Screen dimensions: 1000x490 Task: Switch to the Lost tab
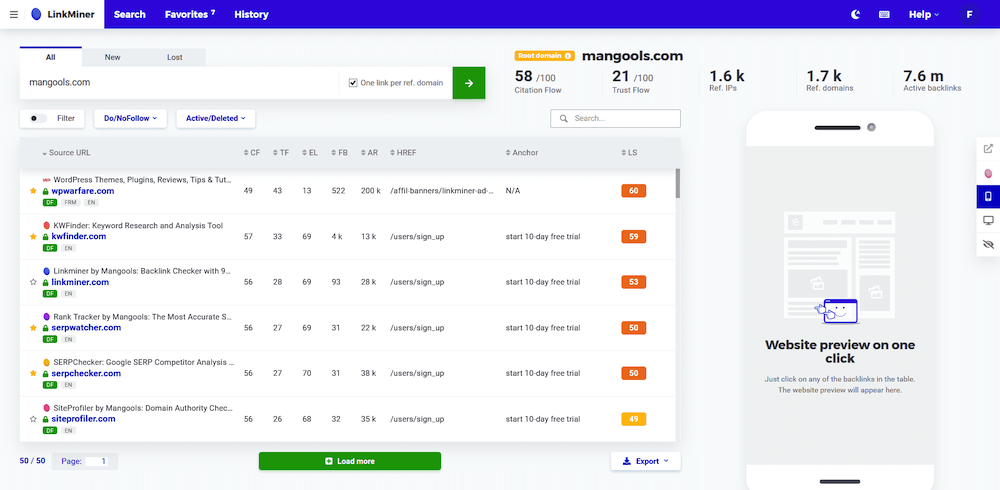coord(174,57)
